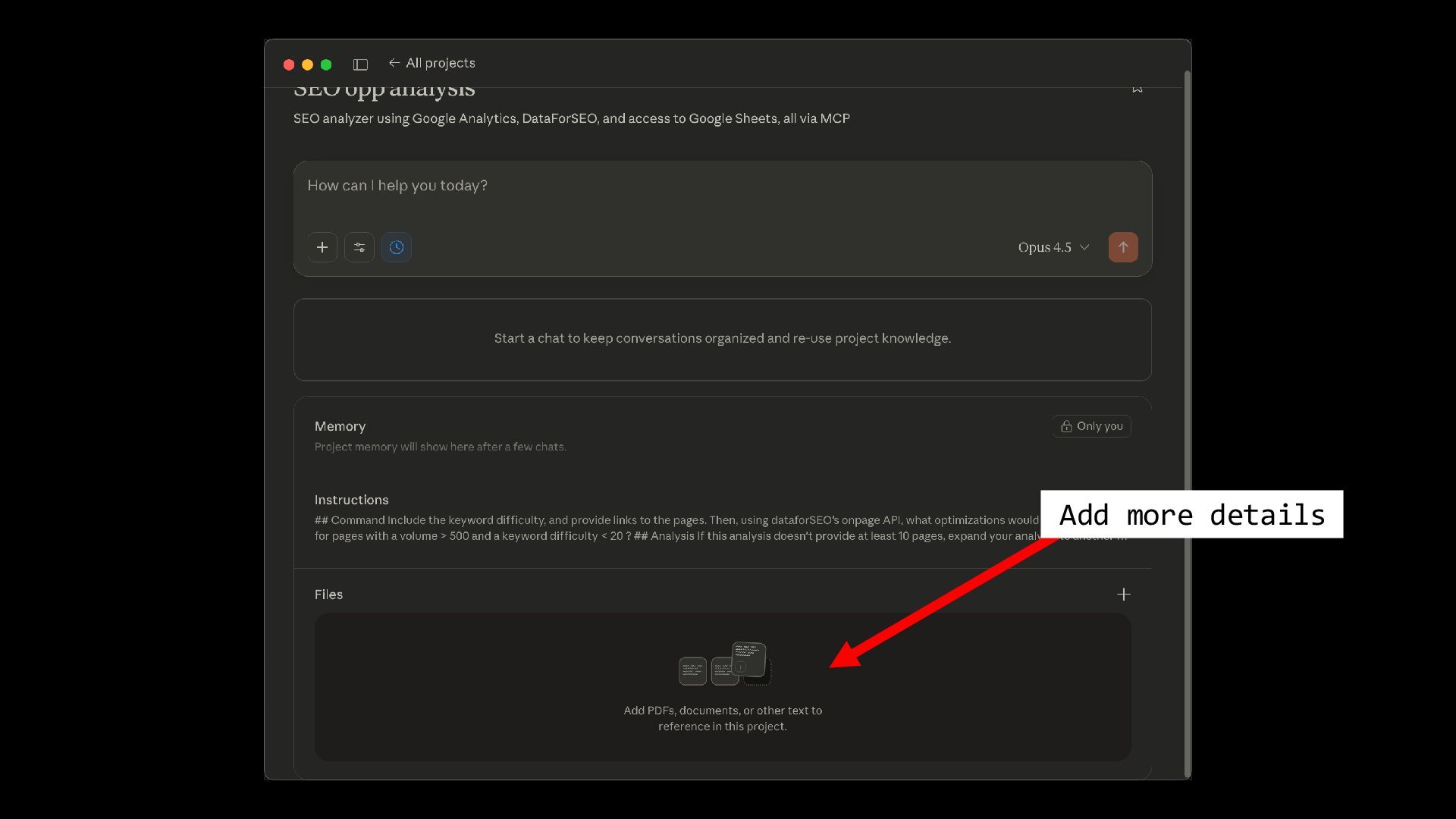The height and width of the screenshot is (819, 1456).
Task: Click the document stack icons in Files area
Action: (723, 664)
